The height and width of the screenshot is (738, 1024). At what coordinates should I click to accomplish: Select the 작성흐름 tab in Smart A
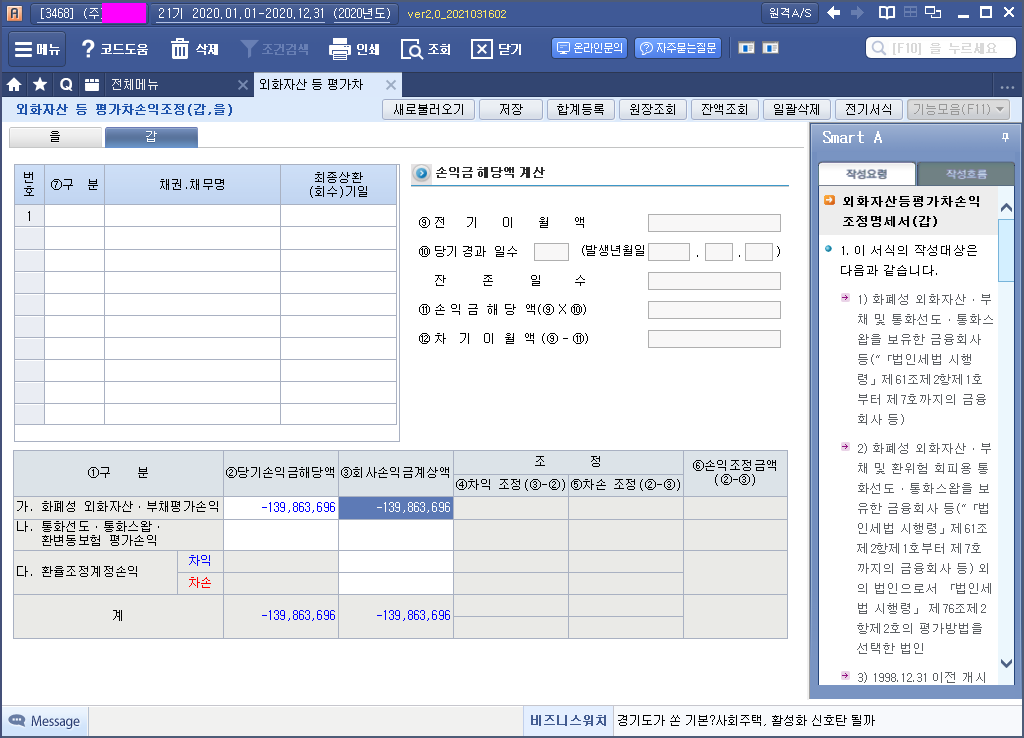[966, 174]
